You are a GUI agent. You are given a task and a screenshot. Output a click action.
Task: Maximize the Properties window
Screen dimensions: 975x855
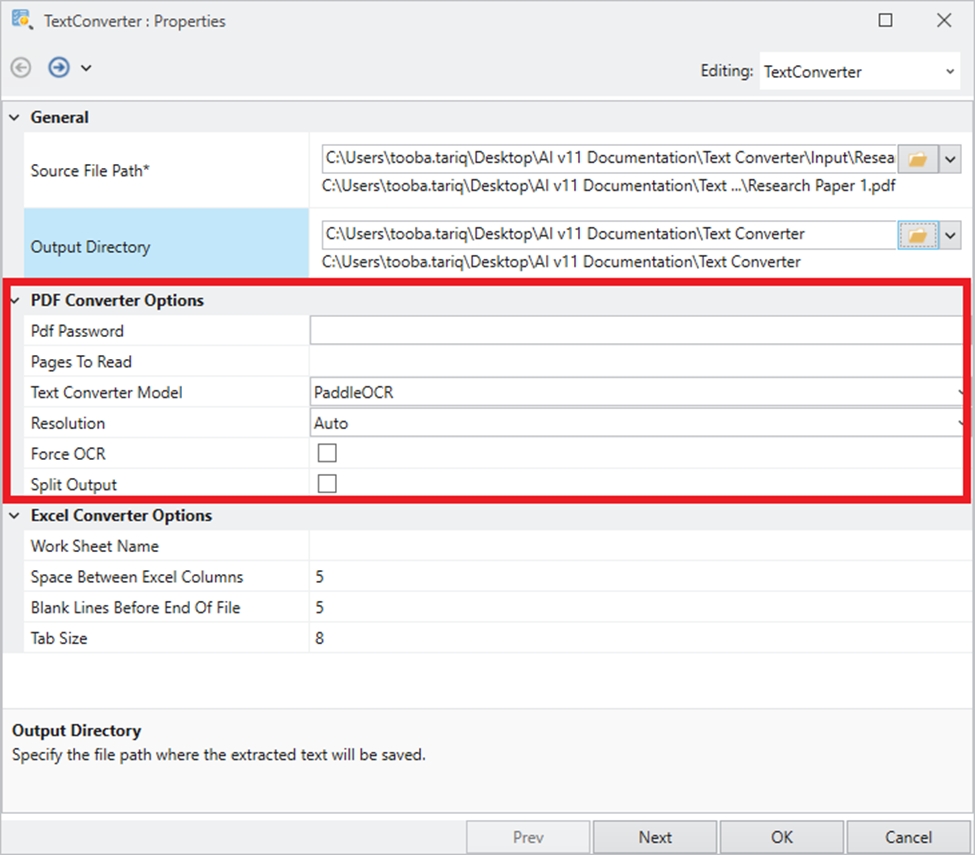click(885, 21)
